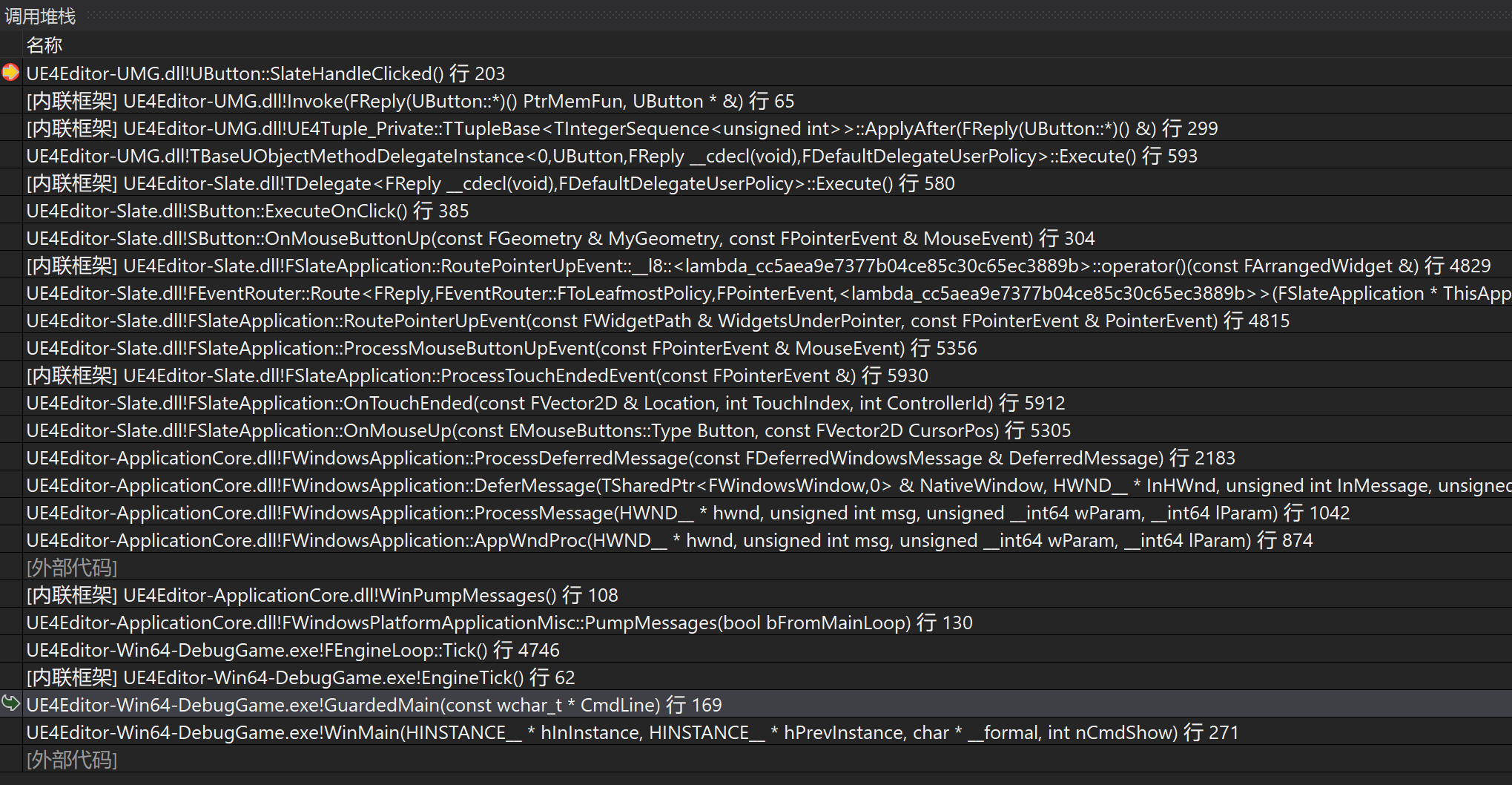Image resolution: width=1512 pixels, height=785 pixels.
Task: Select the ProcessDeferredMessage frame
Action: (x=630, y=458)
